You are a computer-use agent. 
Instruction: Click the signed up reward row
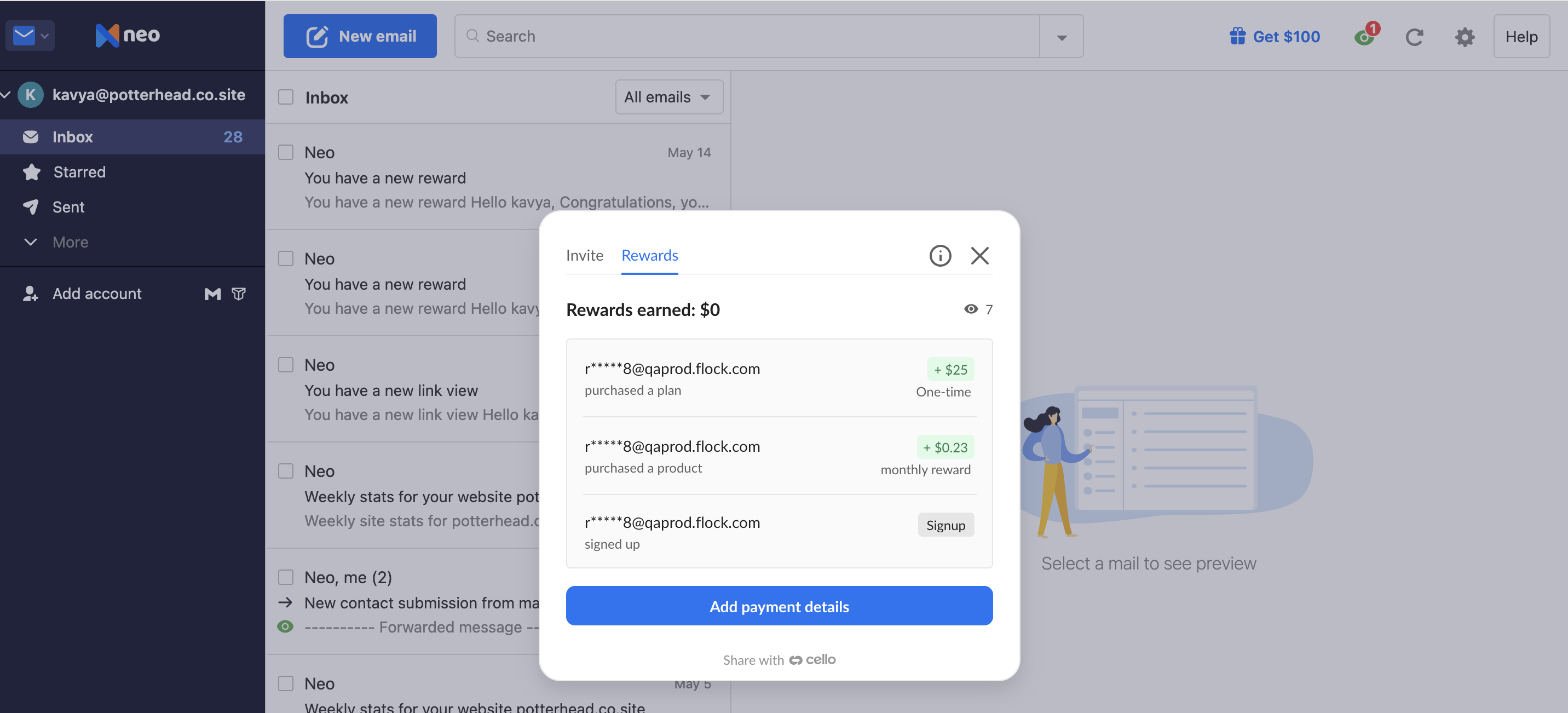click(x=779, y=532)
